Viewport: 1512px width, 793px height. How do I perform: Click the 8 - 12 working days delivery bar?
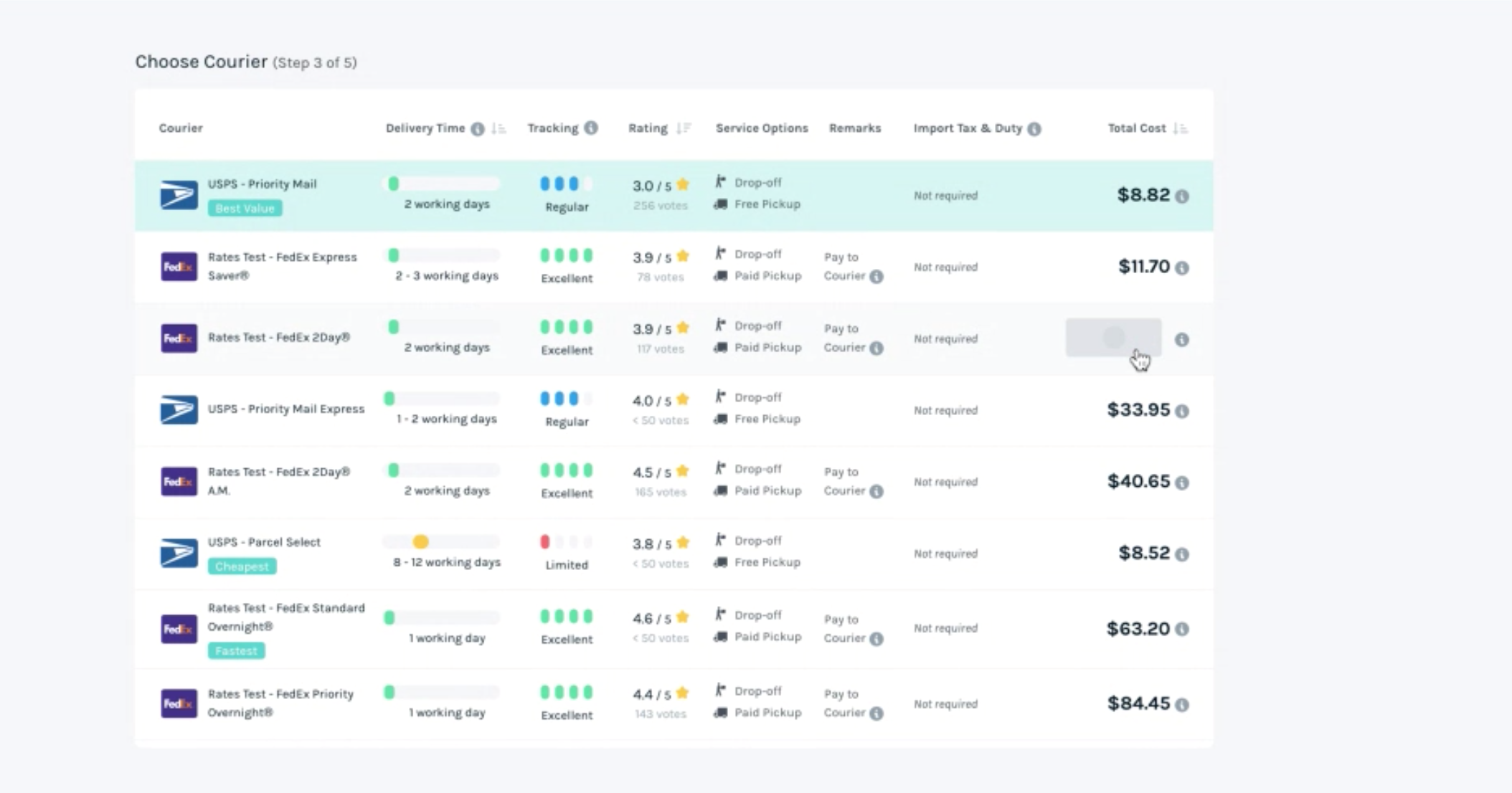pos(441,542)
